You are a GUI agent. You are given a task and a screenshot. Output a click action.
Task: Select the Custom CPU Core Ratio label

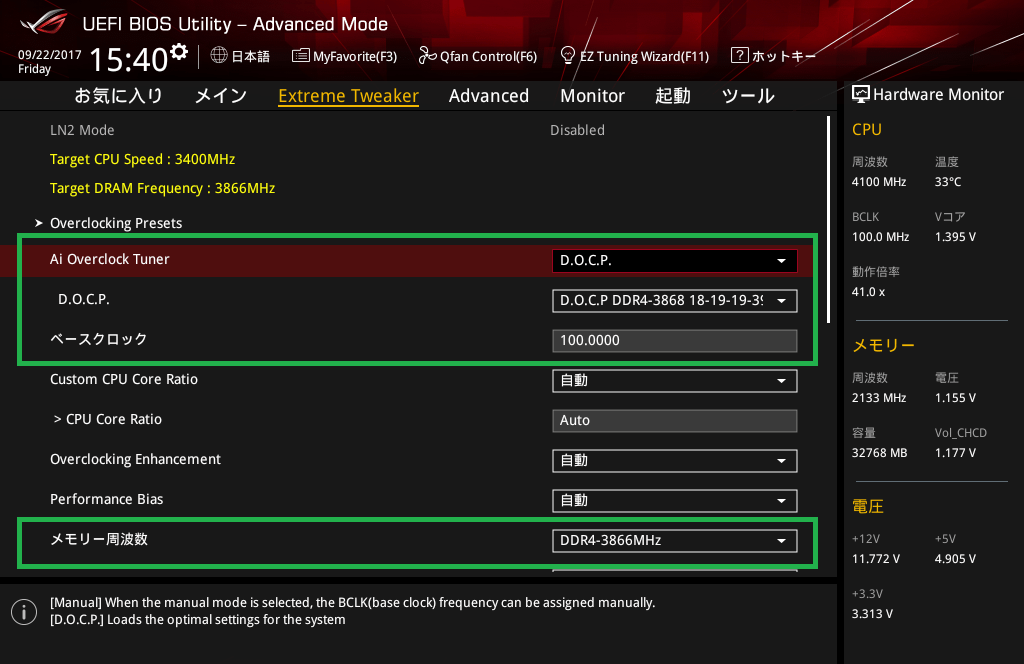coord(124,379)
